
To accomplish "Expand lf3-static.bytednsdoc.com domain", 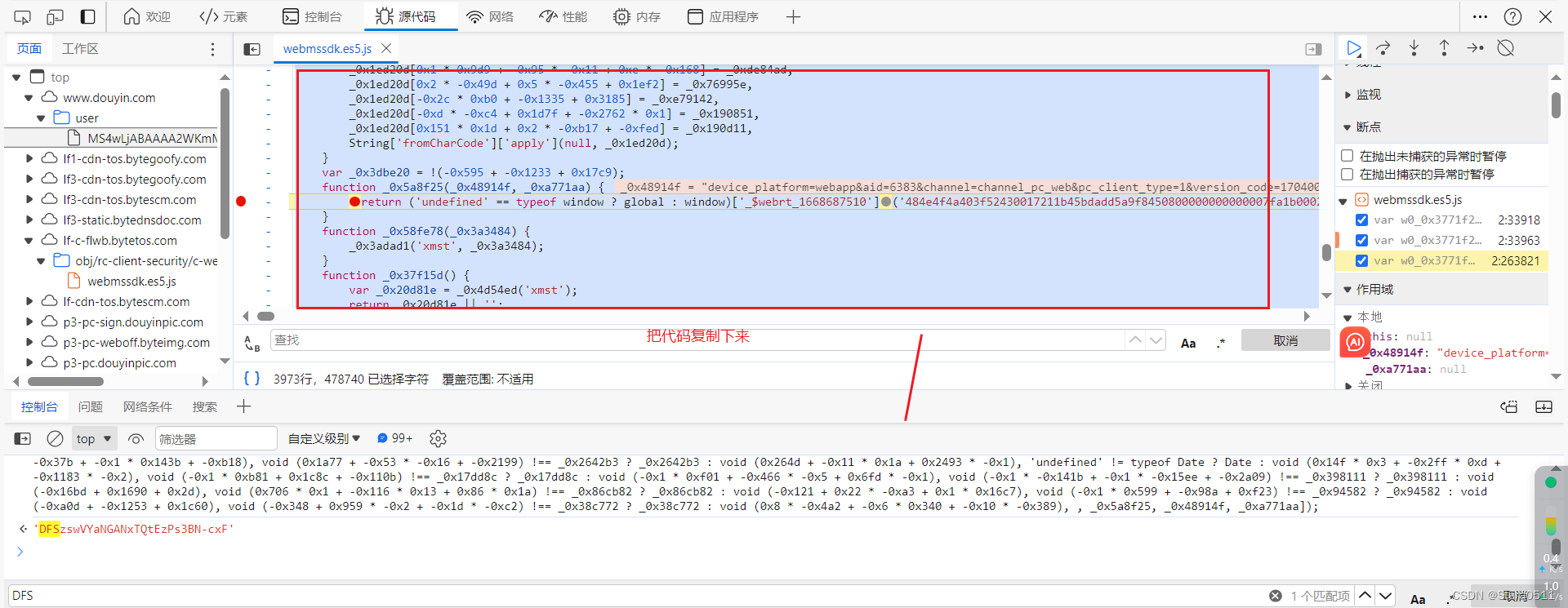I will (x=29, y=220).
